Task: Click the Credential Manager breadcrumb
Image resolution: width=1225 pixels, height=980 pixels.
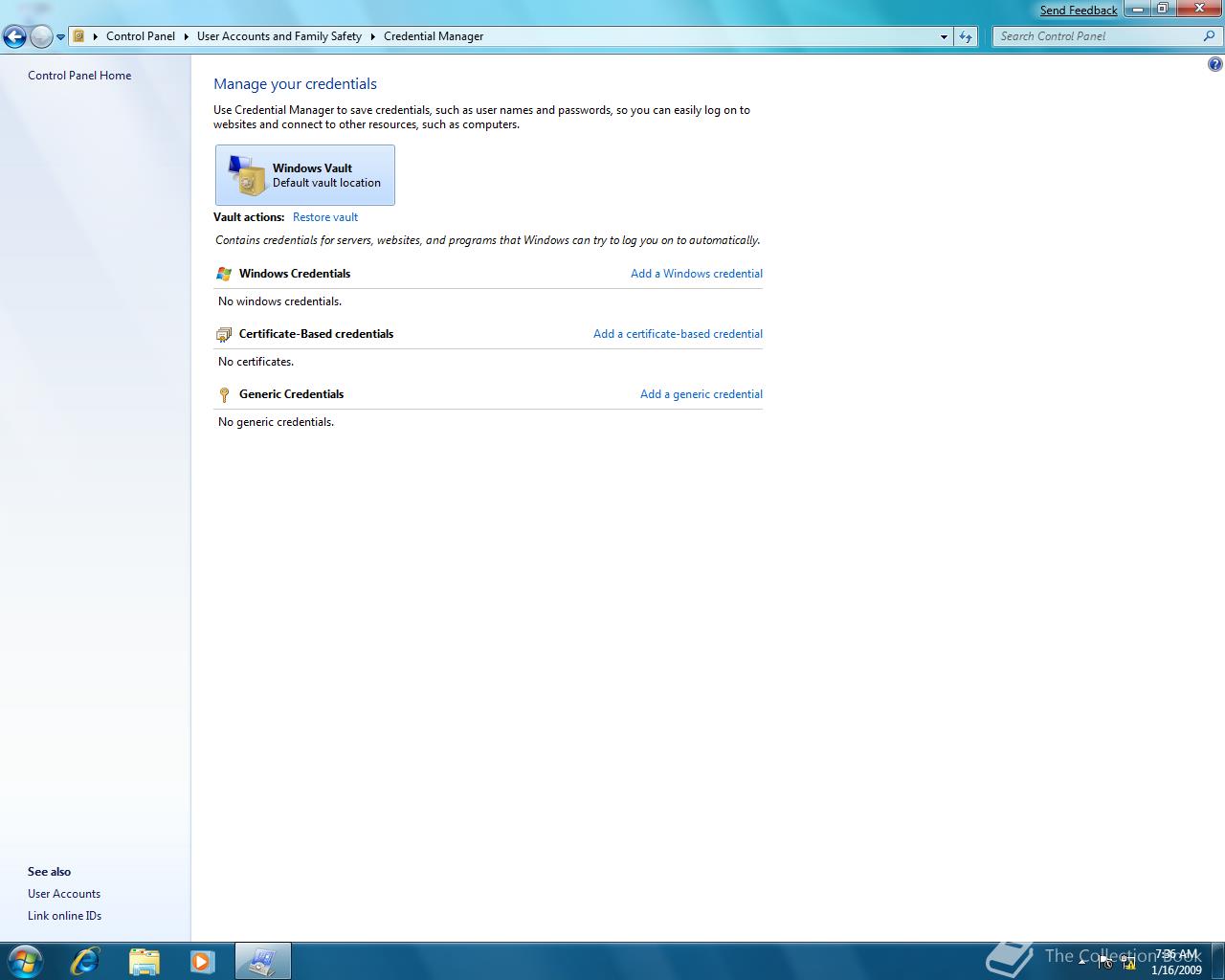Action: pos(434,36)
